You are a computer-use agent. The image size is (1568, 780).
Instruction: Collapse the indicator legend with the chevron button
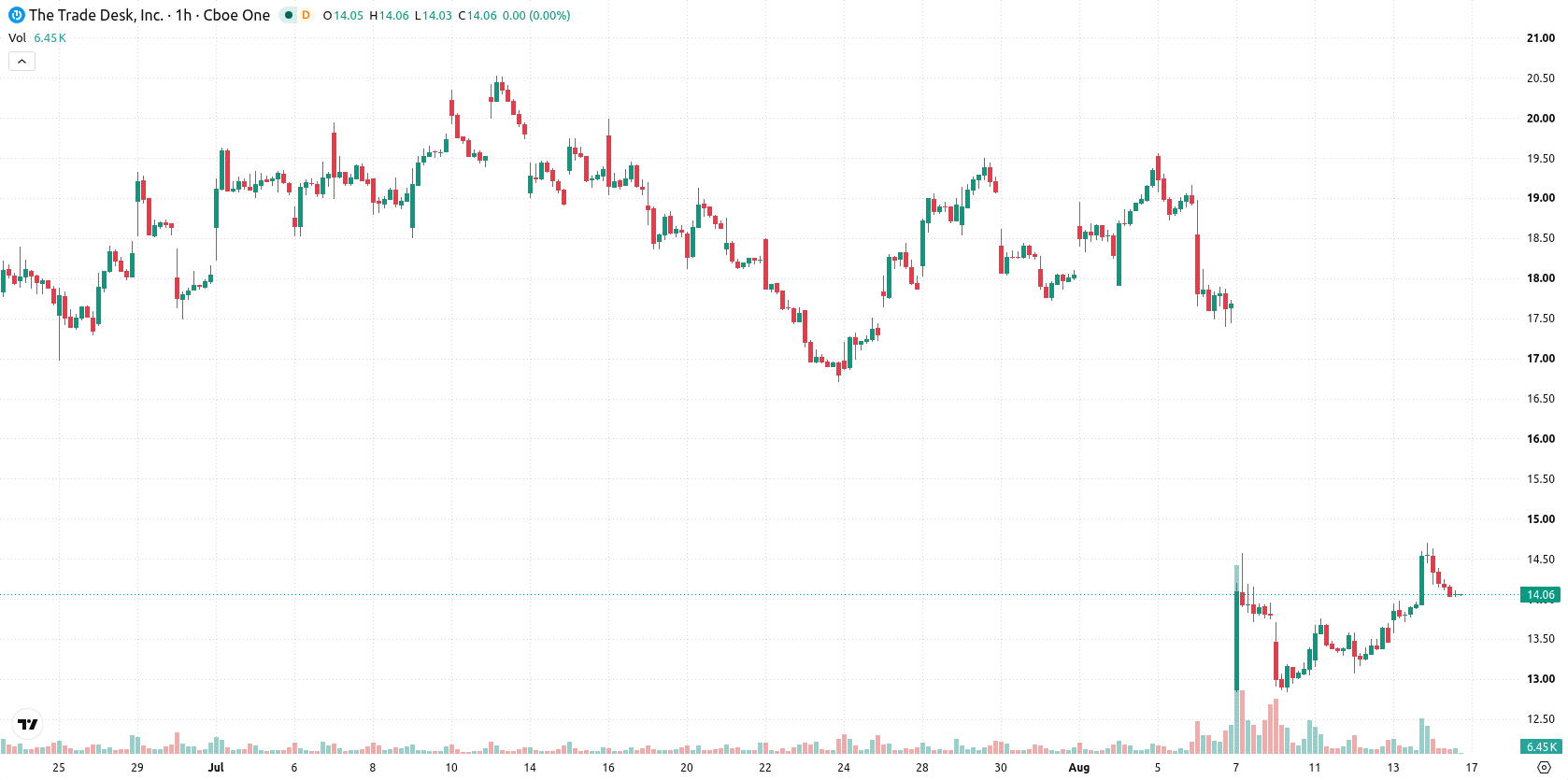[x=21, y=62]
